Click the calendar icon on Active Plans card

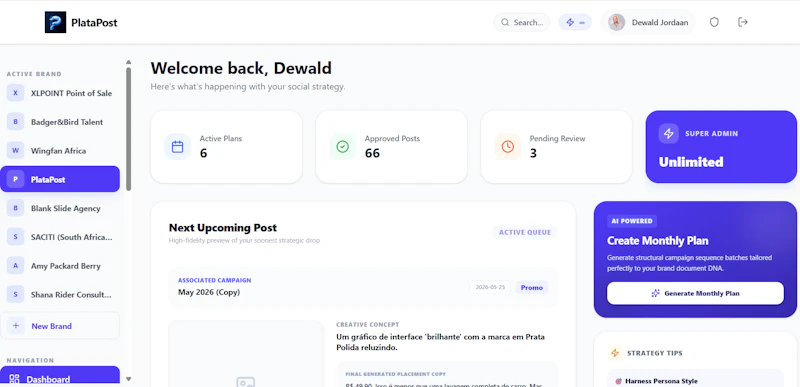pos(177,147)
